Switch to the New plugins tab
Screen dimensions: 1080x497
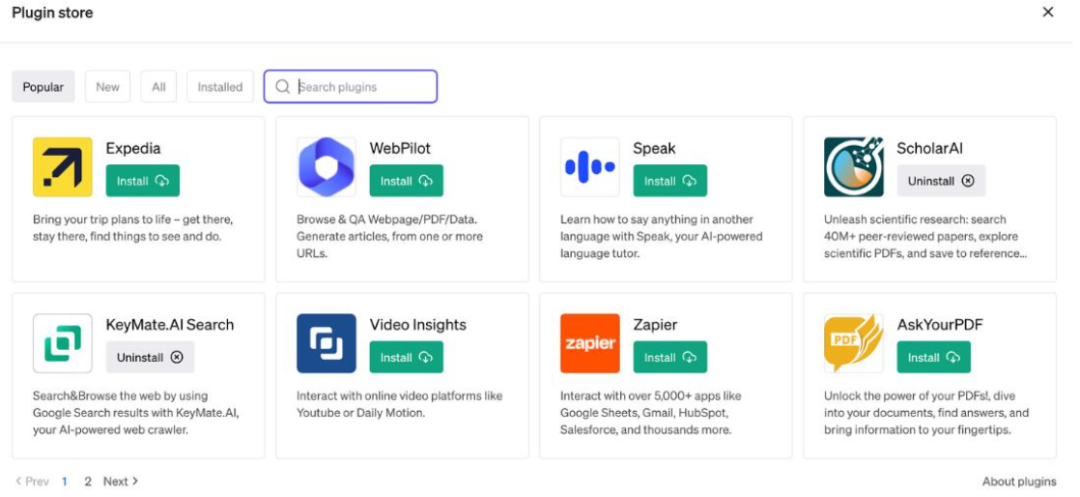107,87
